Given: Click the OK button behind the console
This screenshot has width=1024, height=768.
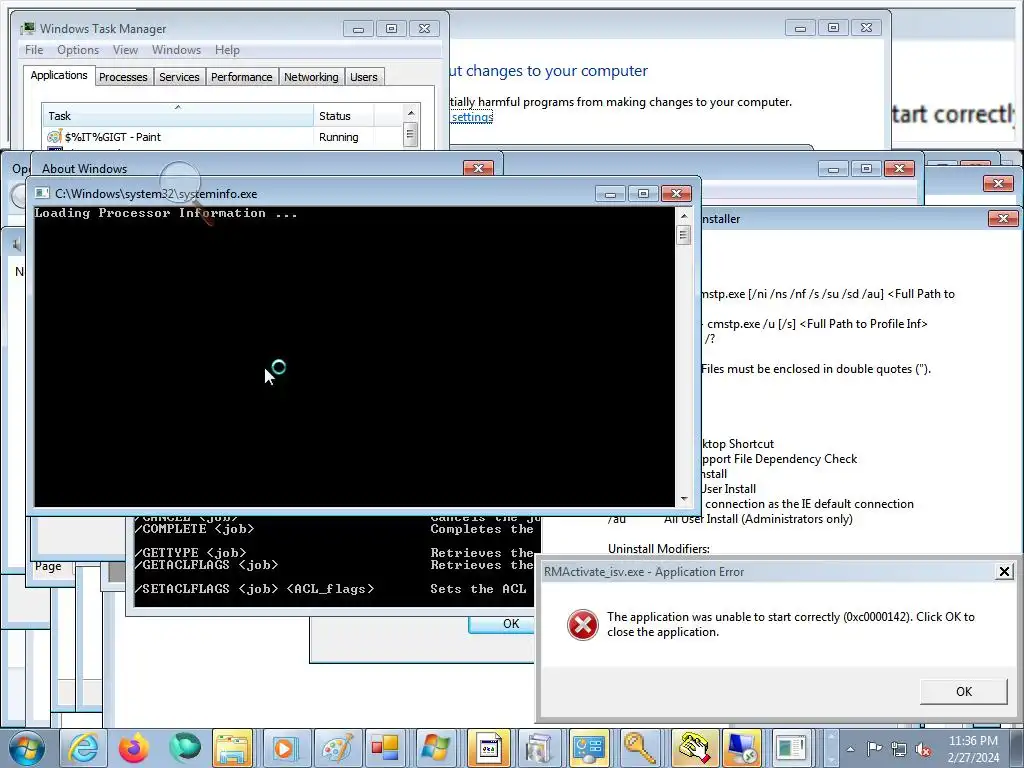Looking at the screenshot, I should 502,624.
